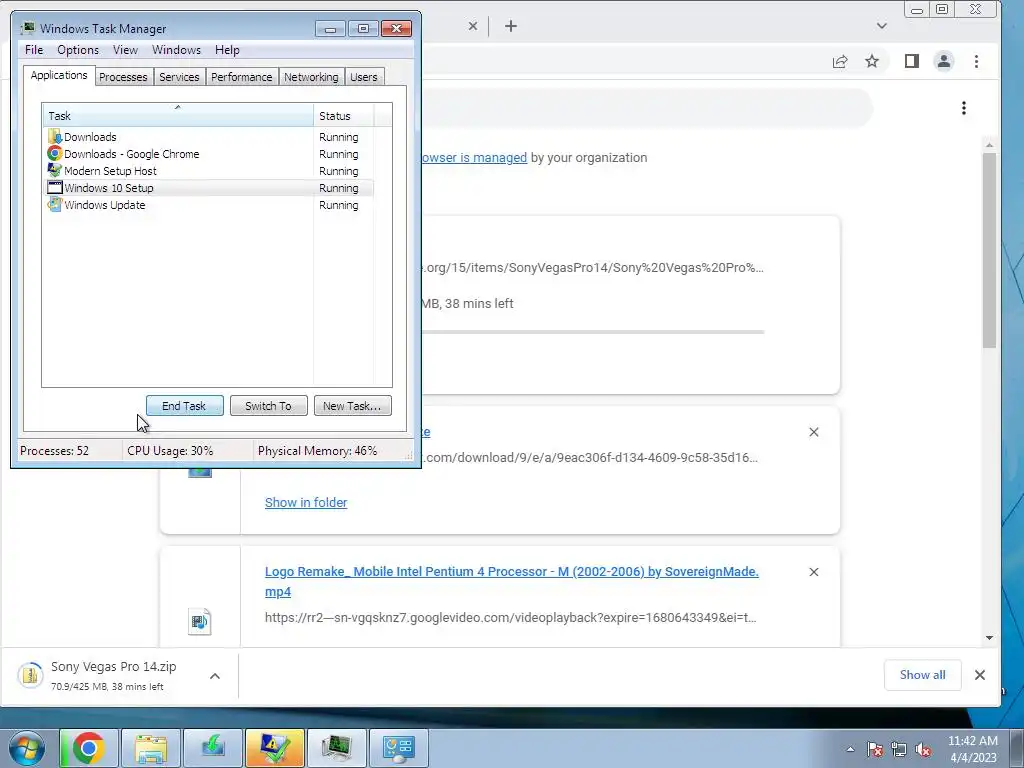Click the Show in folder link

(306, 502)
